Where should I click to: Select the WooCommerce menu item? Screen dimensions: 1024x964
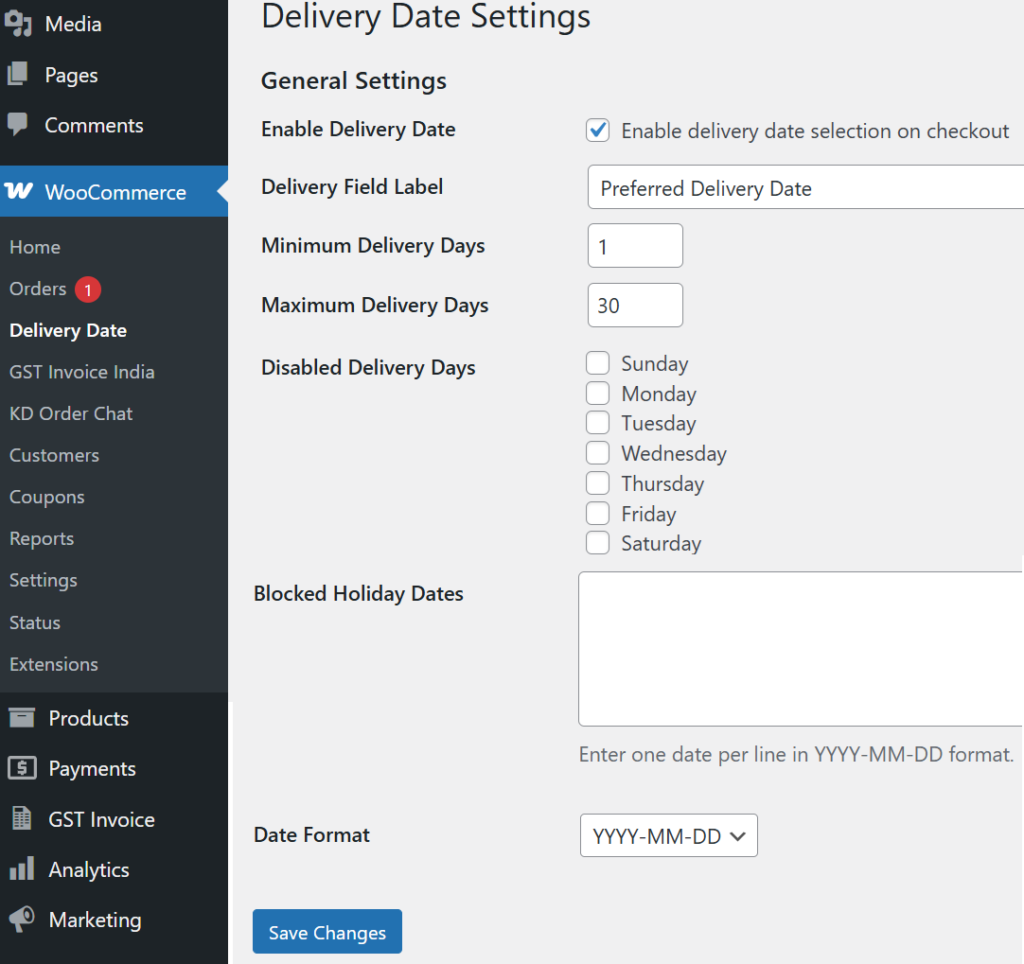coord(116,192)
